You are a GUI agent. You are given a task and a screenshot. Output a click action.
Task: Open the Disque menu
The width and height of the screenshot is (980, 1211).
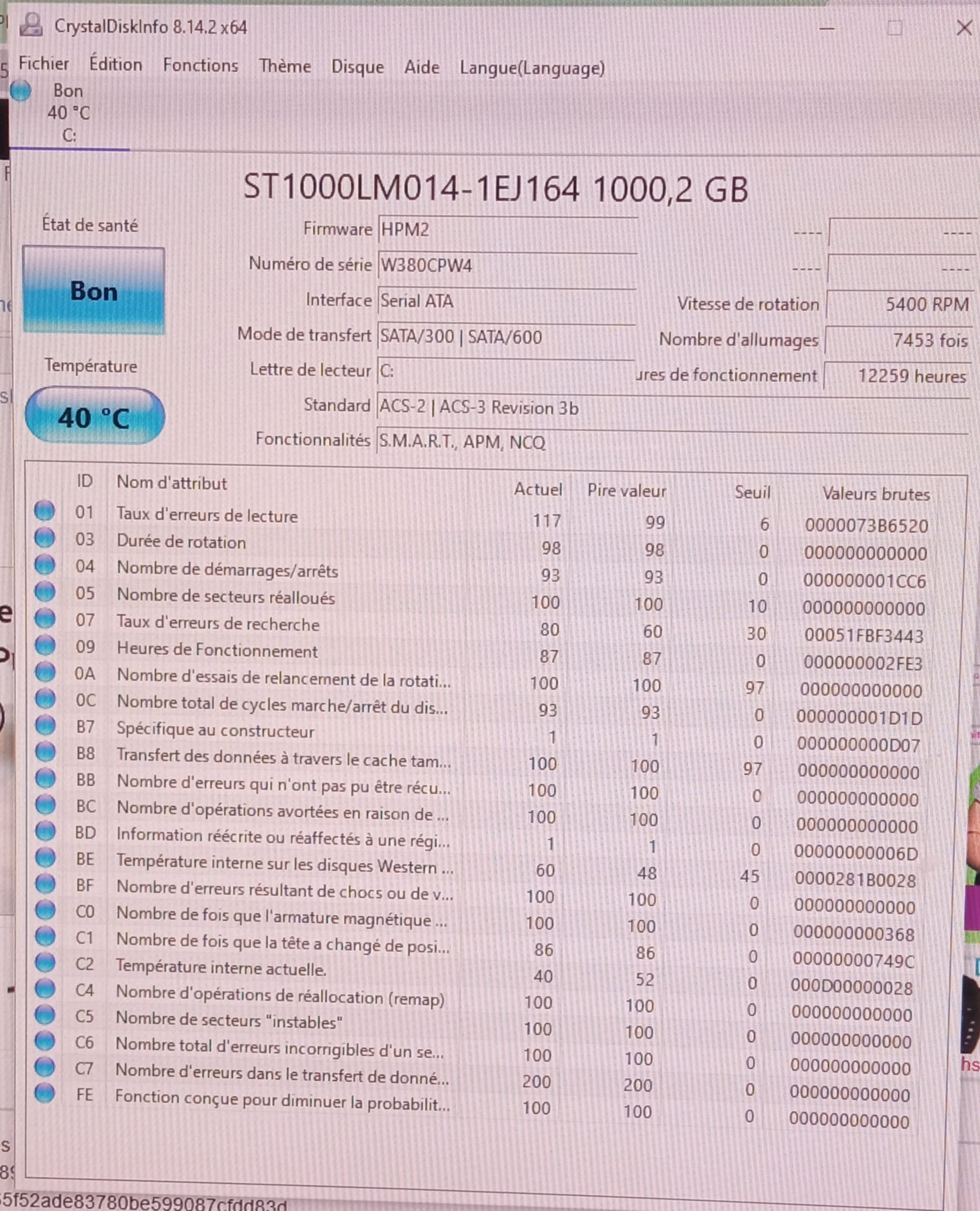point(357,67)
